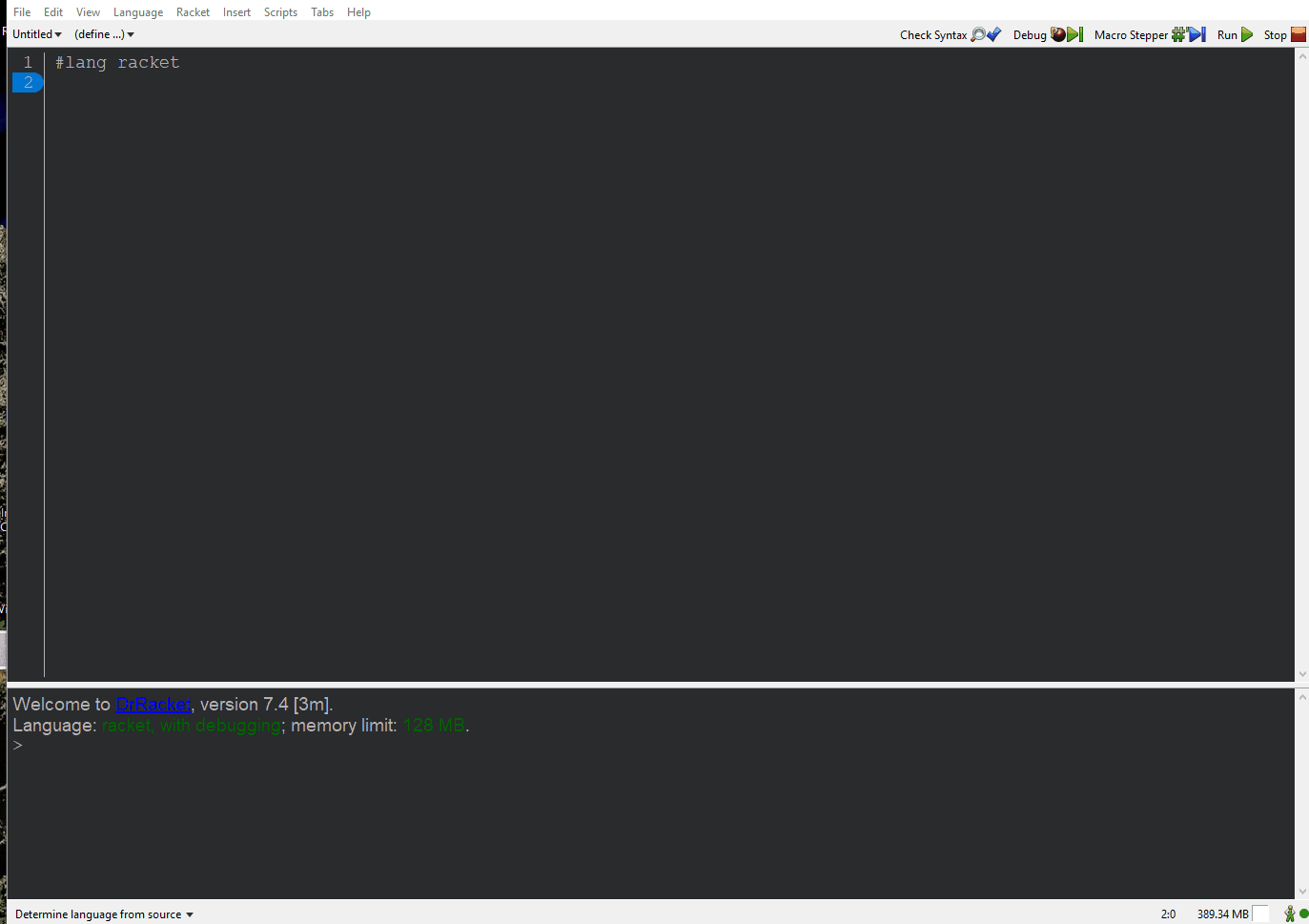Run the program with green arrow
Image resolution: width=1309 pixels, height=924 pixels.
click(1245, 34)
